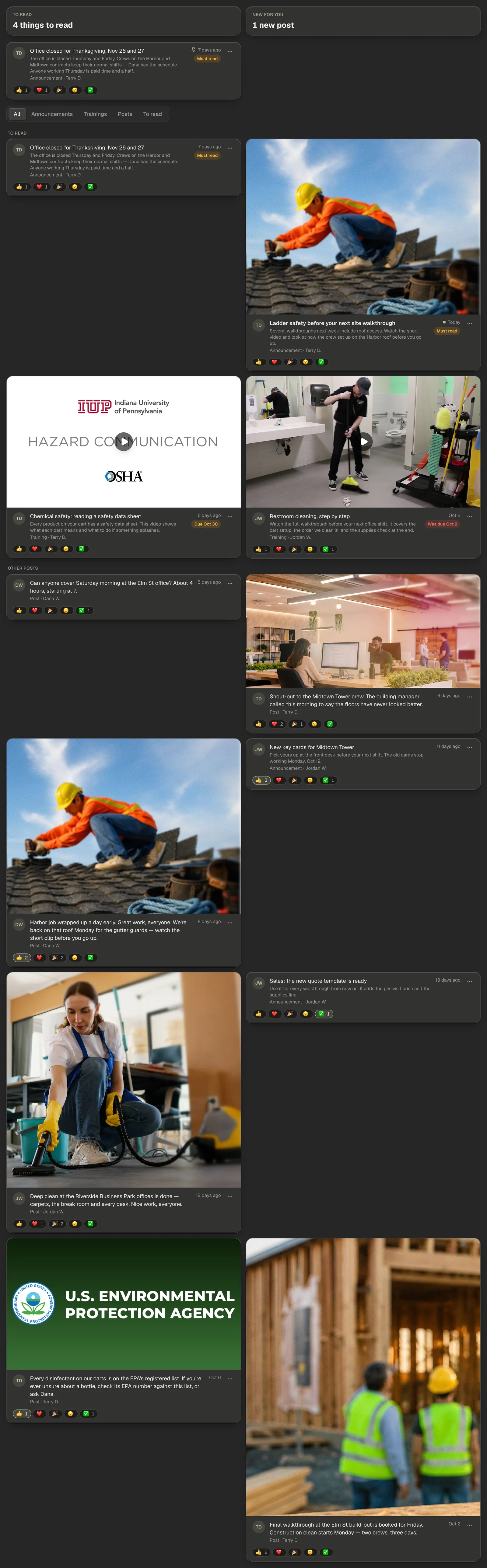Click the Due Oct 30 badge

[x=206, y=524]
